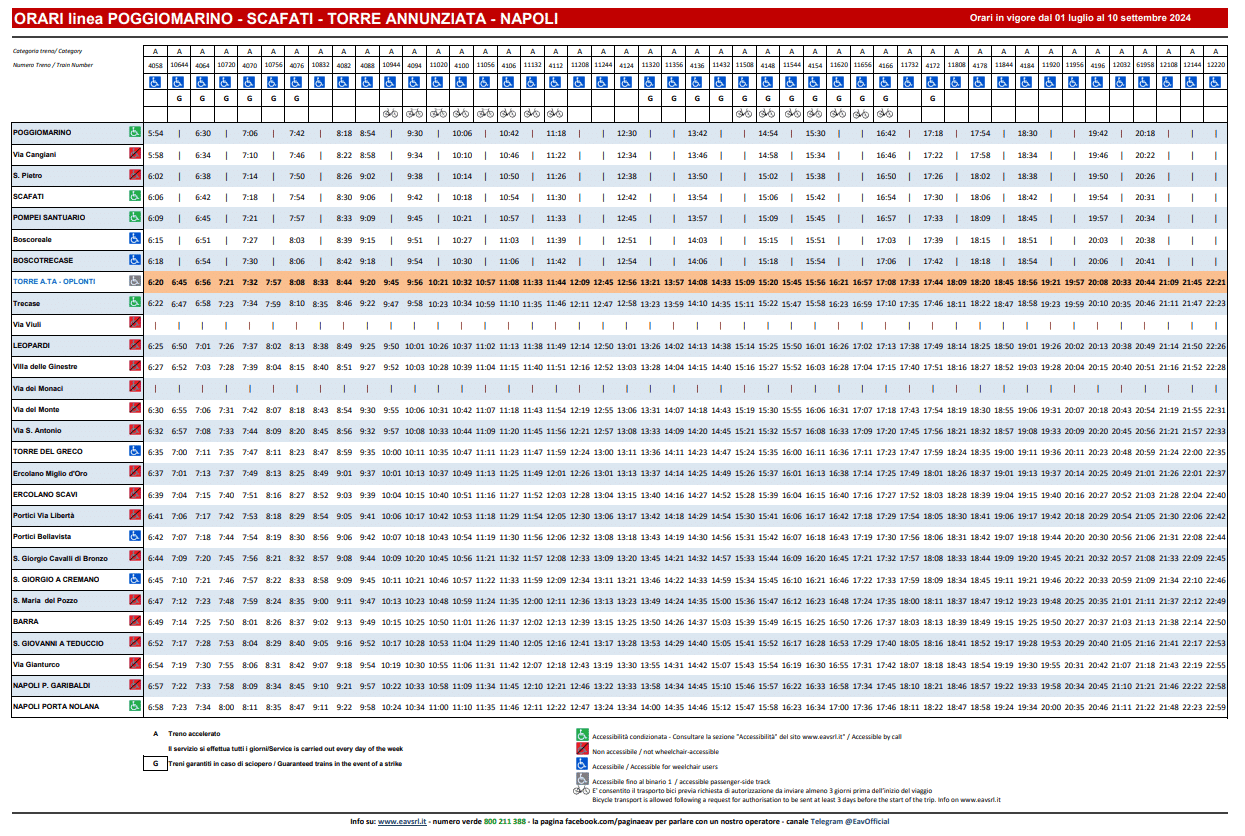Click the TORRE A.TA - OPLONTI station name

point(55,282)
